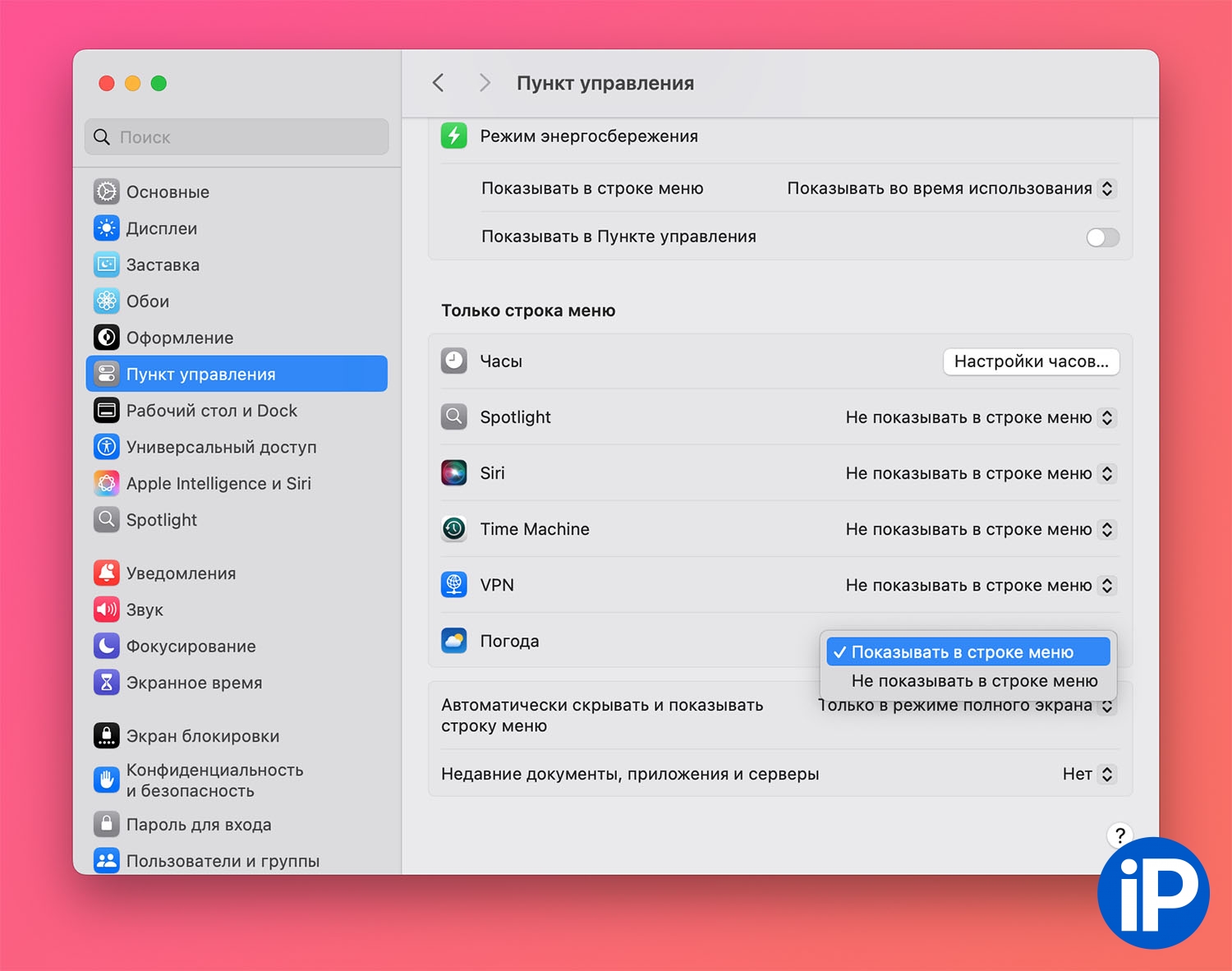1232x971 pixels.
Task: Open Рабочий стол и Dock sidebar item
Action: 211,411
